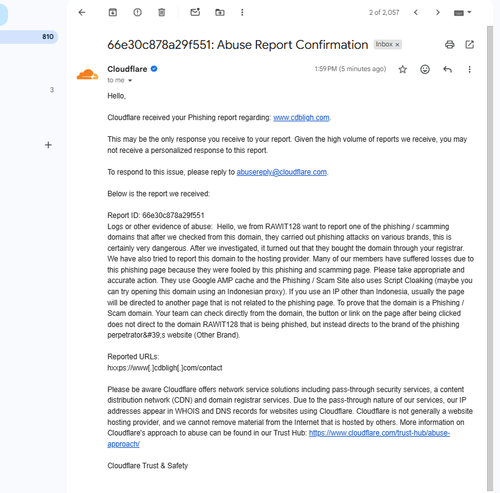Add an emoji reaction to the message
Image resolution: width=500 pixels, height=493 pixels.
425,69
